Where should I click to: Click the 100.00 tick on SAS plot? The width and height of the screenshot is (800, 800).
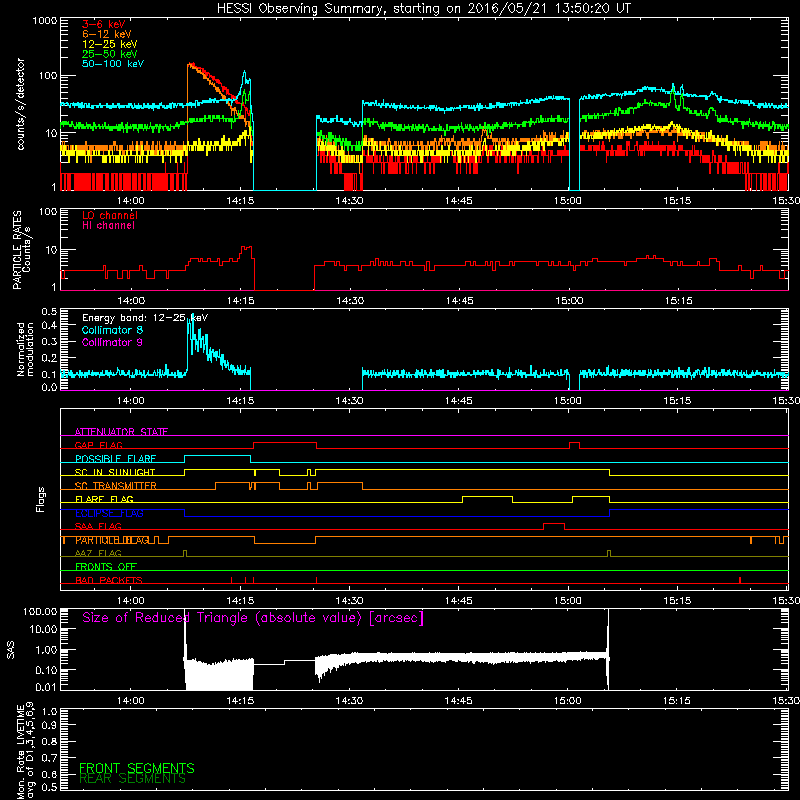40,611
